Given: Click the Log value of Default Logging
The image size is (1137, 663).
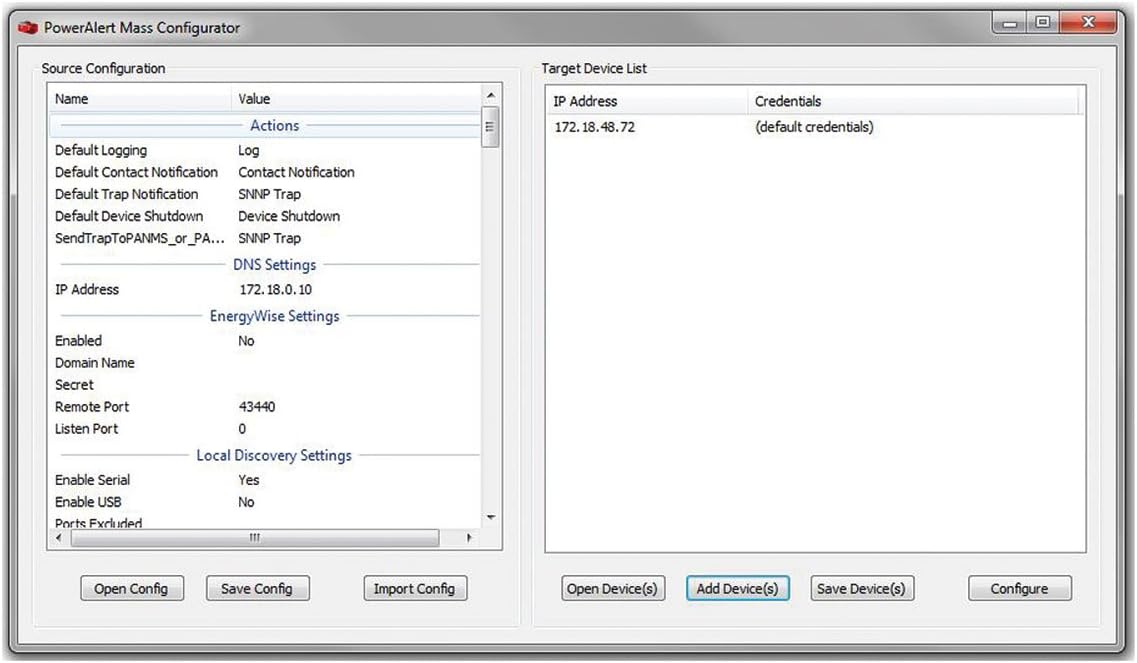Looking at the screenshot, I should (x=248, y=150).
